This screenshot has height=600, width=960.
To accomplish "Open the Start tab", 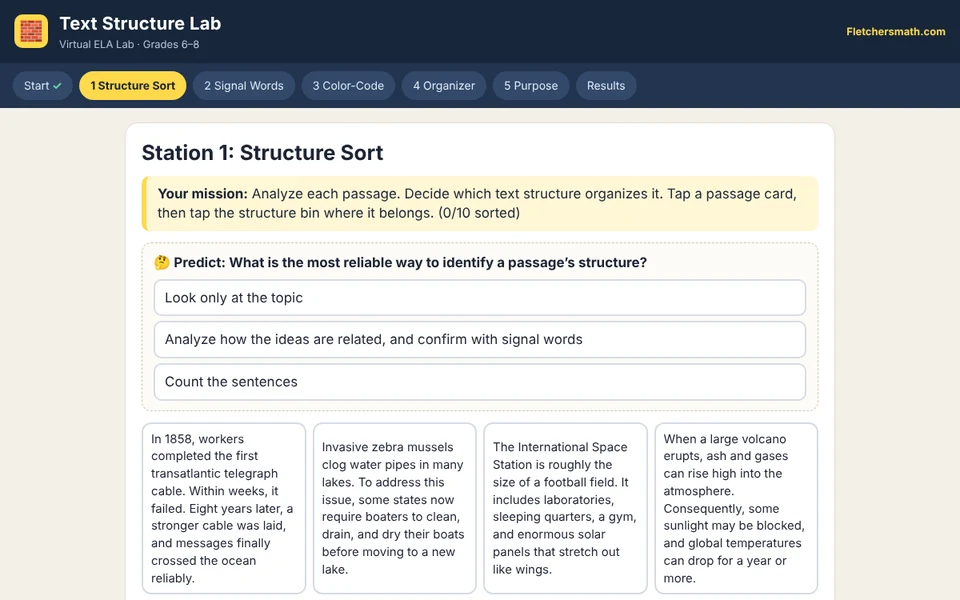I will [x=43, y=86].
